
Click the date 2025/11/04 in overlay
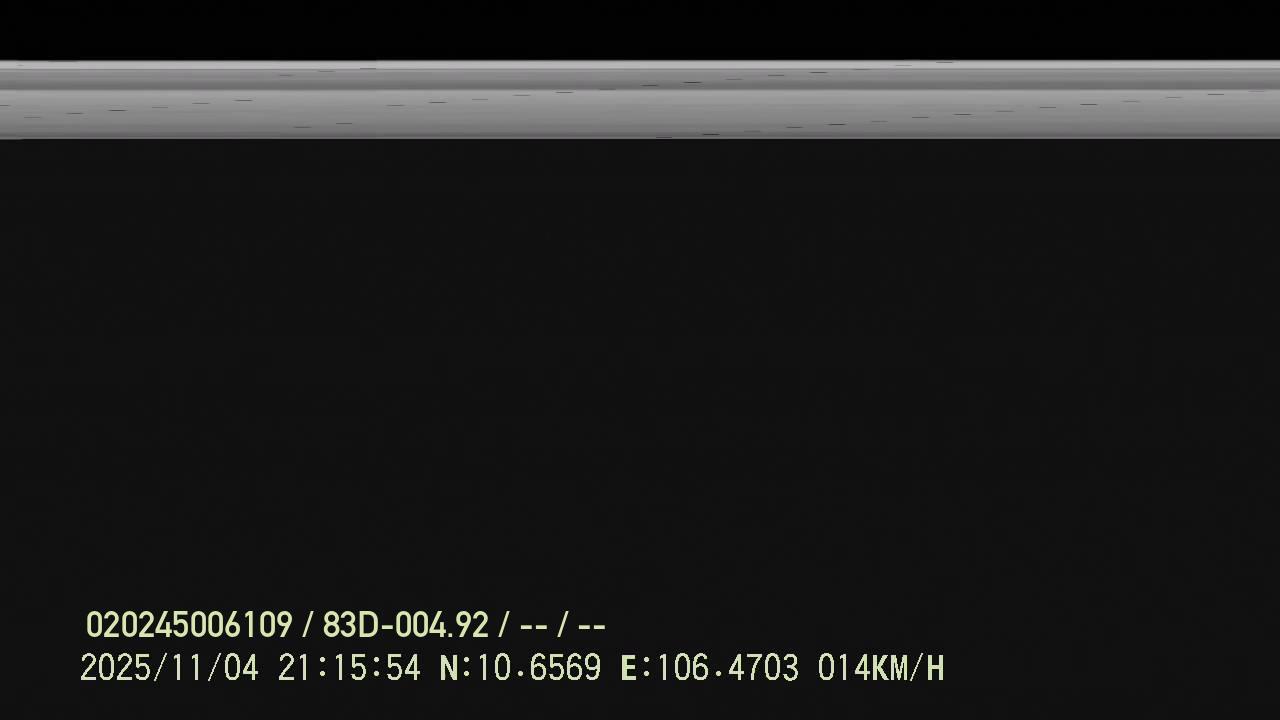point(169,668)
